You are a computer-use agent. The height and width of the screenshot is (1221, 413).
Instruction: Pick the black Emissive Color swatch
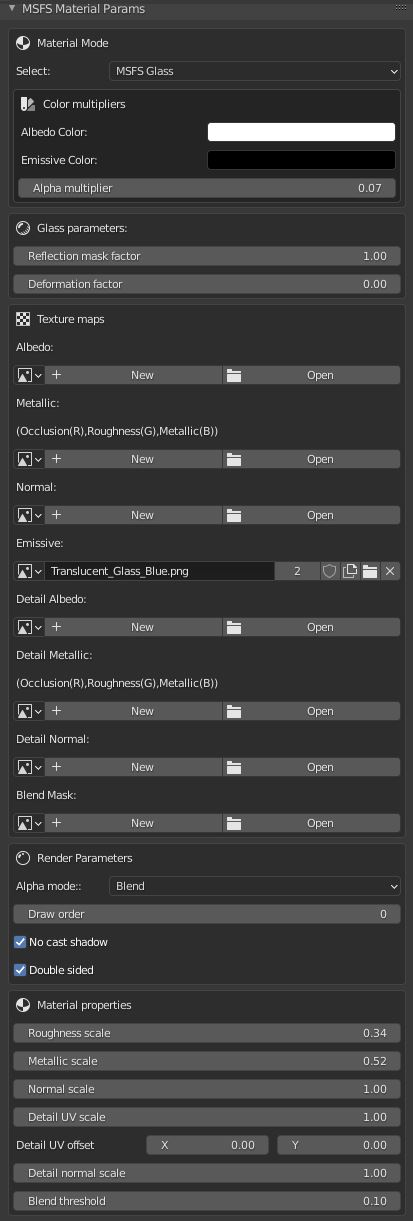pyautogui.click(x=301, y=160)
